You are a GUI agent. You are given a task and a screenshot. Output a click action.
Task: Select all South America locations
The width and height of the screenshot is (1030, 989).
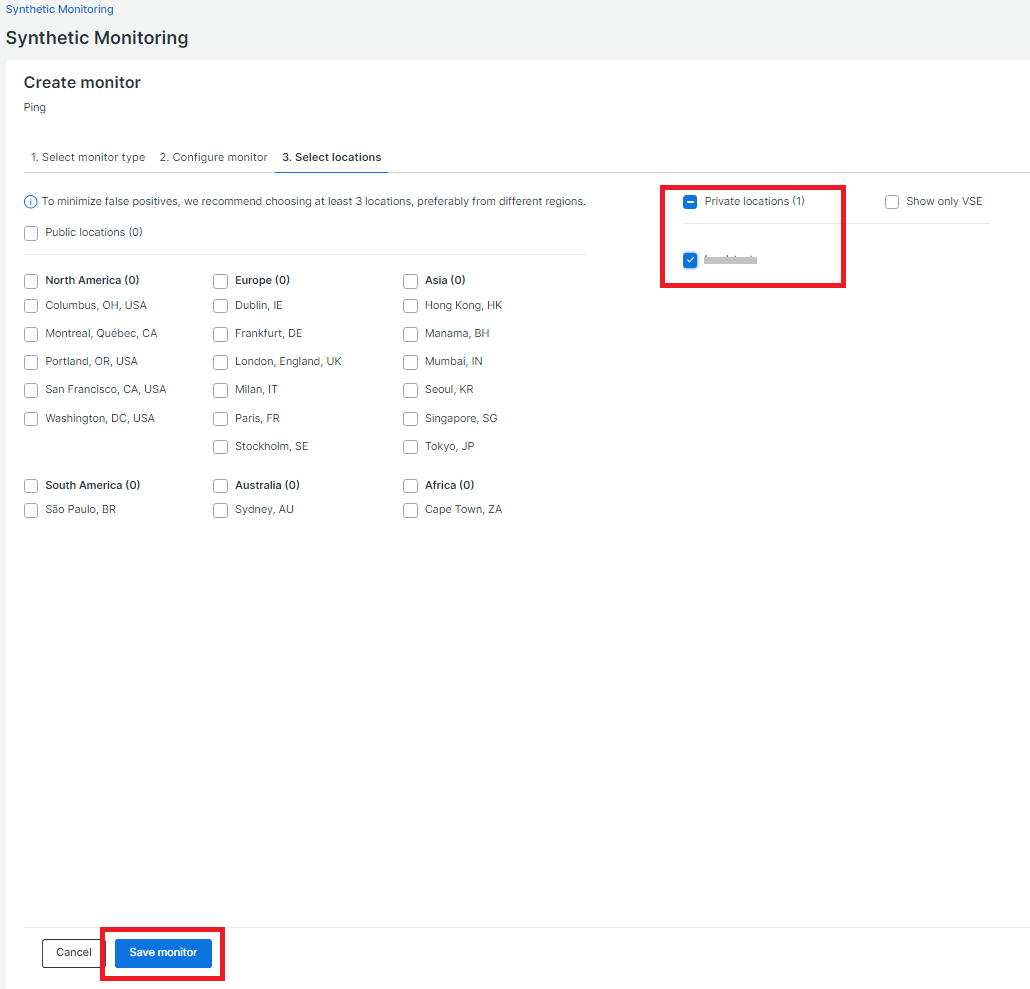31,486
